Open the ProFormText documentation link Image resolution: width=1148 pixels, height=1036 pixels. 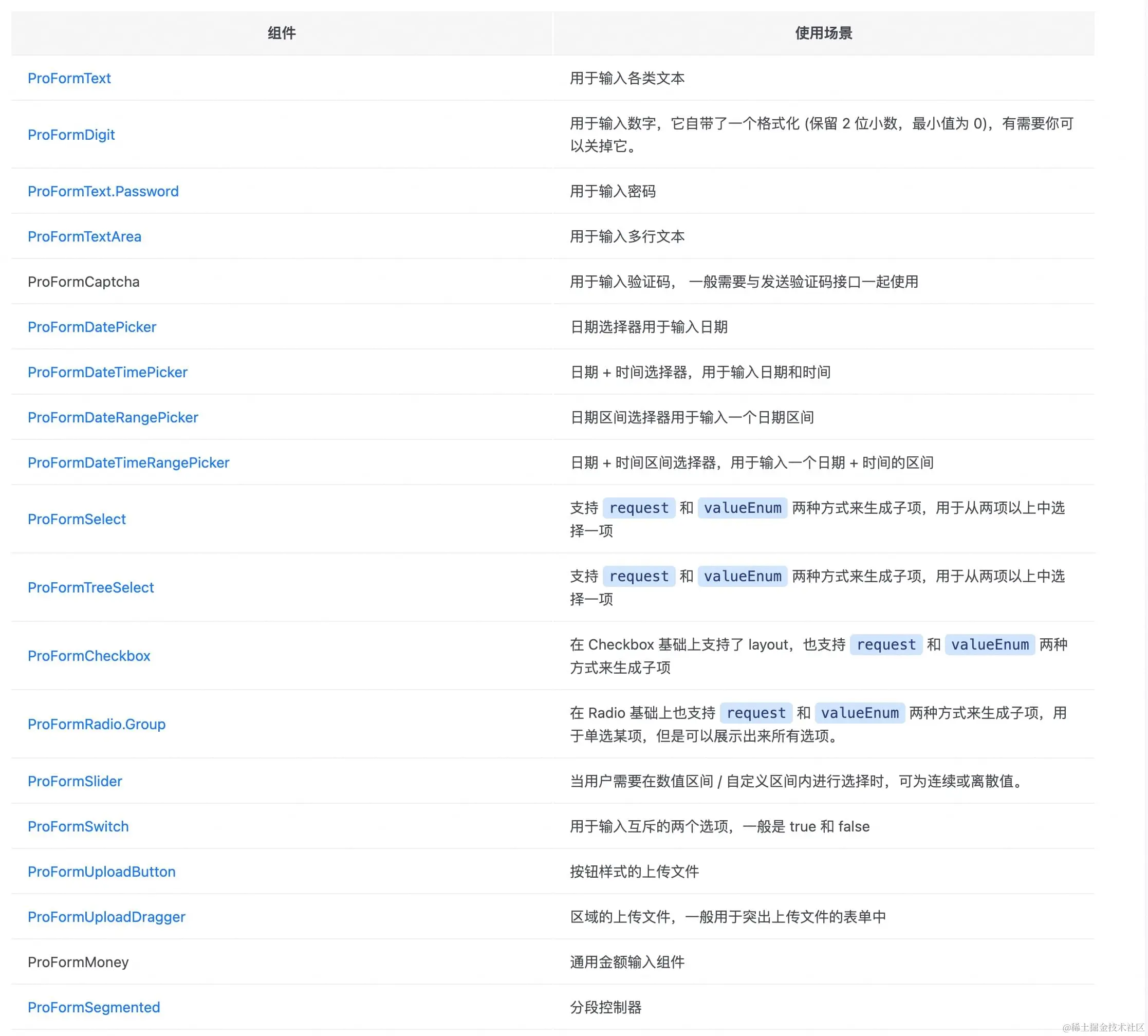click(69, 78)
